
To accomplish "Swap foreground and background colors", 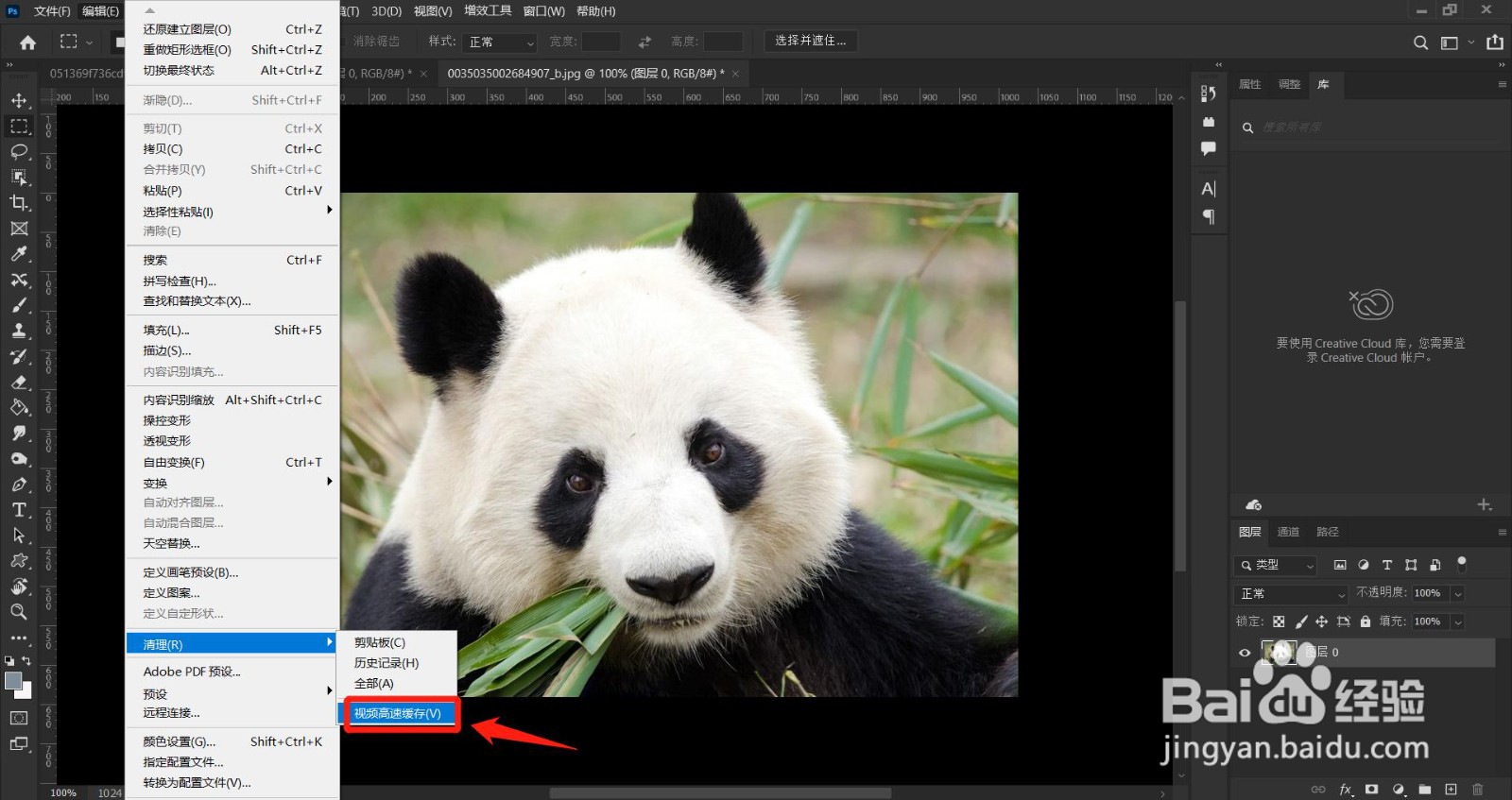I will (x=26, y=661).
